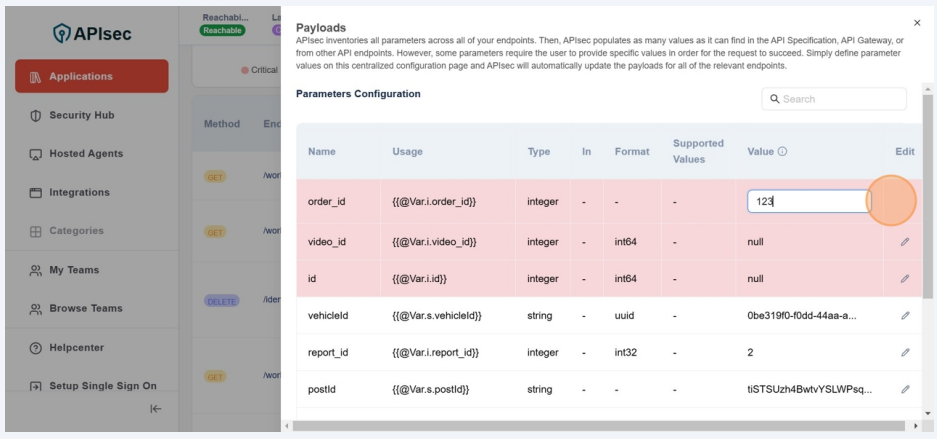
Task: Open Applications in the sidebar
Action: (91, 76)
